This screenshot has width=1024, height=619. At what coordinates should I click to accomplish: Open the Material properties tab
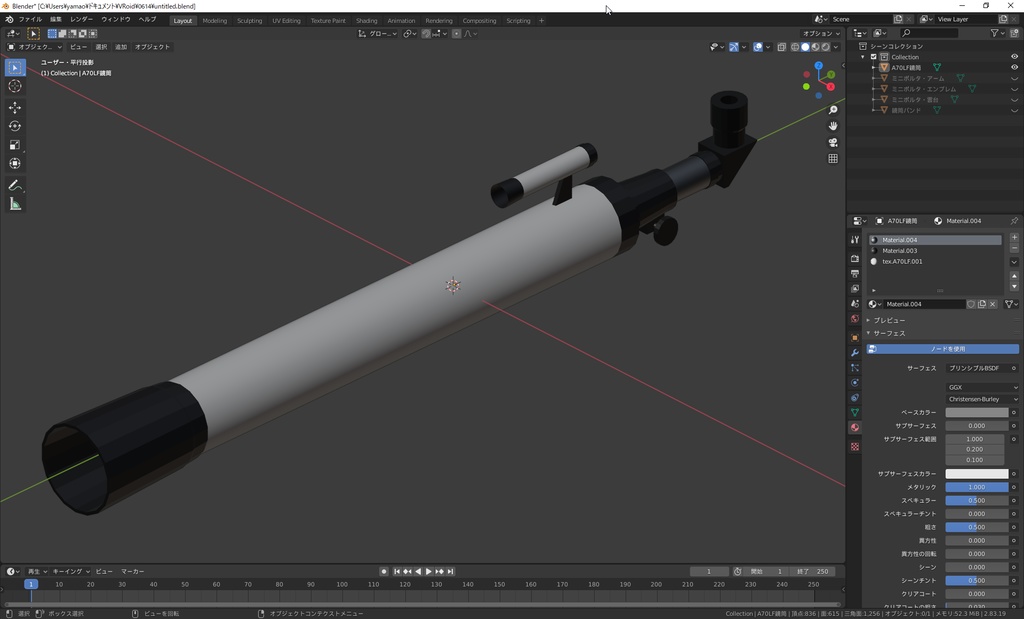(x=855, y=428)
